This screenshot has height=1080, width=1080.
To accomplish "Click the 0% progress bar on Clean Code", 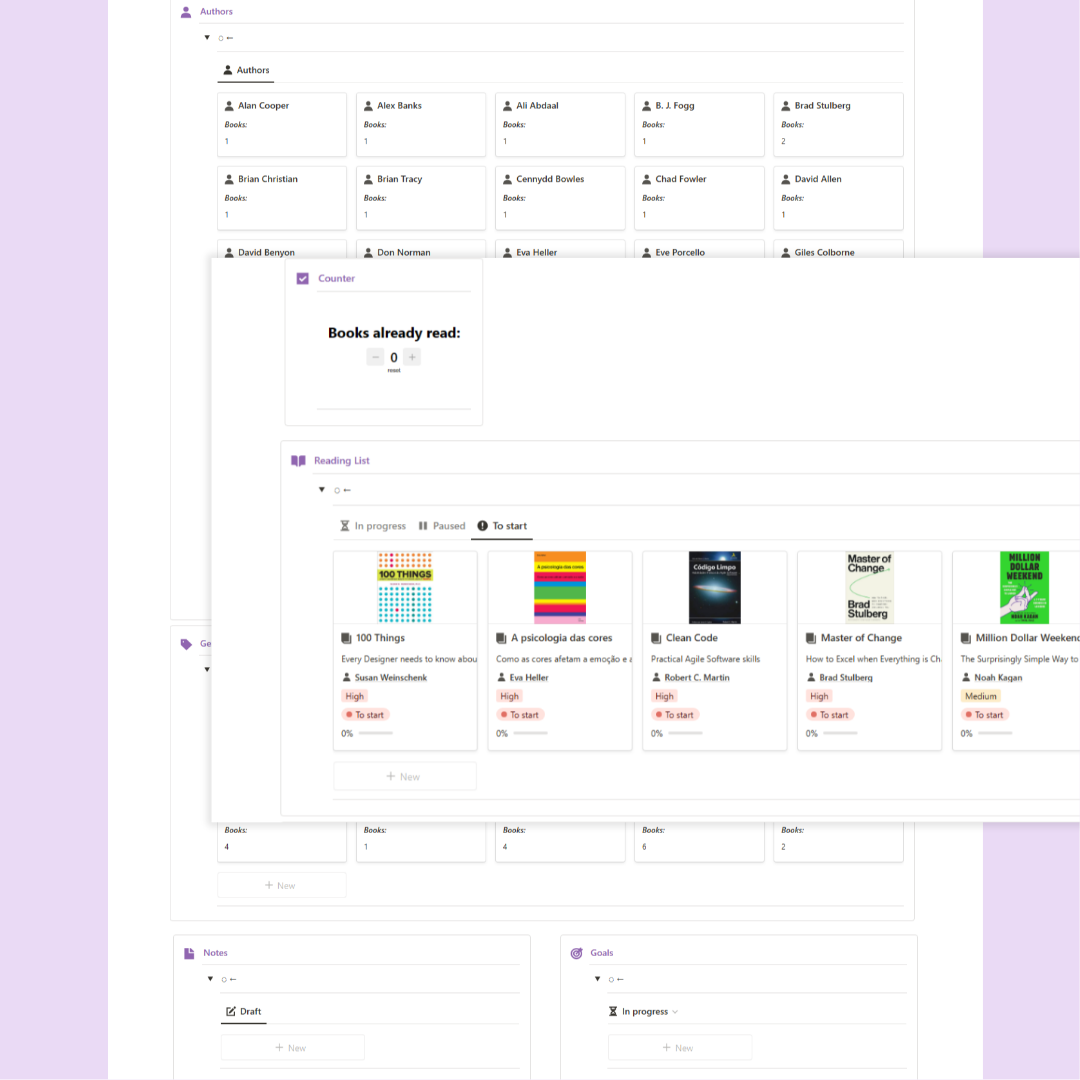I will click(x=686, y=734).
